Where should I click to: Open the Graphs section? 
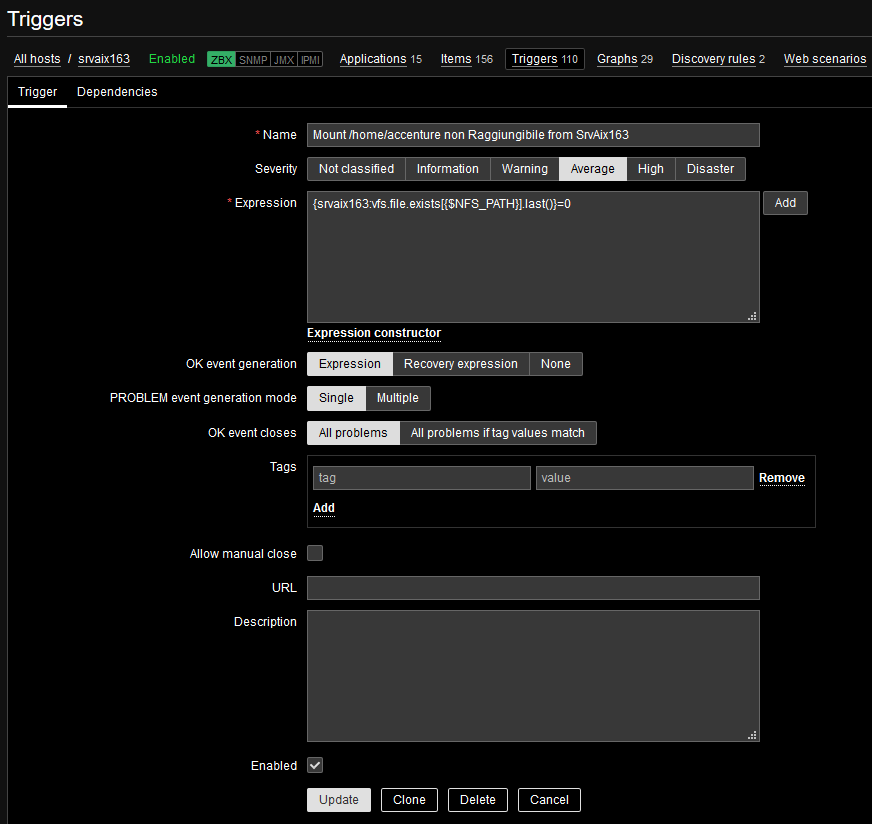point(617,59)
